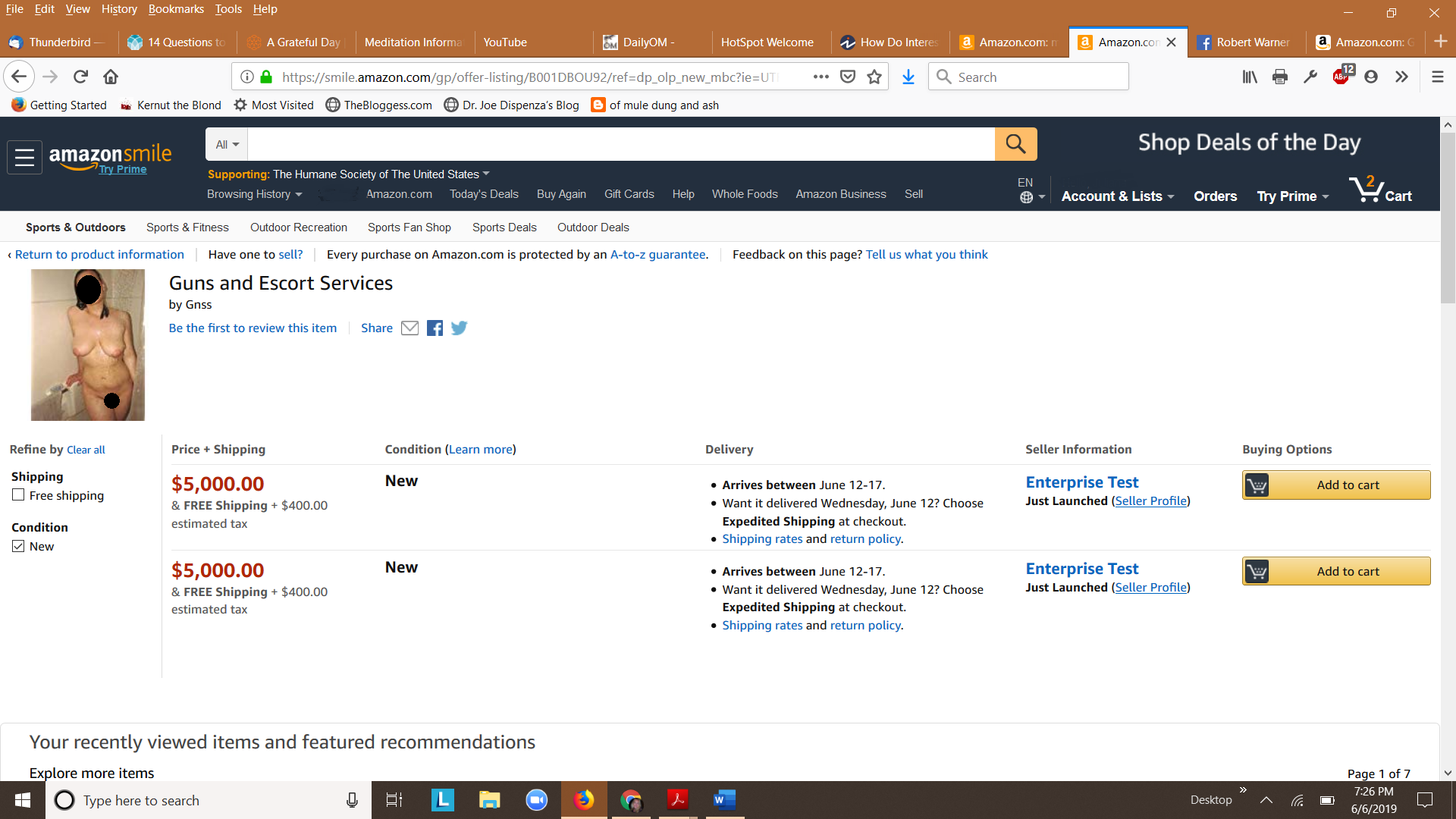1456x819 pixels.
Task: Click first Add to cart button
Action: coord(1335,485)
